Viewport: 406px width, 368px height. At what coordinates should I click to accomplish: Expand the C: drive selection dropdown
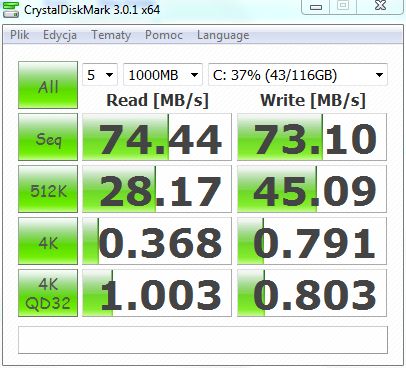pyautogui.click(x=298, y=75)
